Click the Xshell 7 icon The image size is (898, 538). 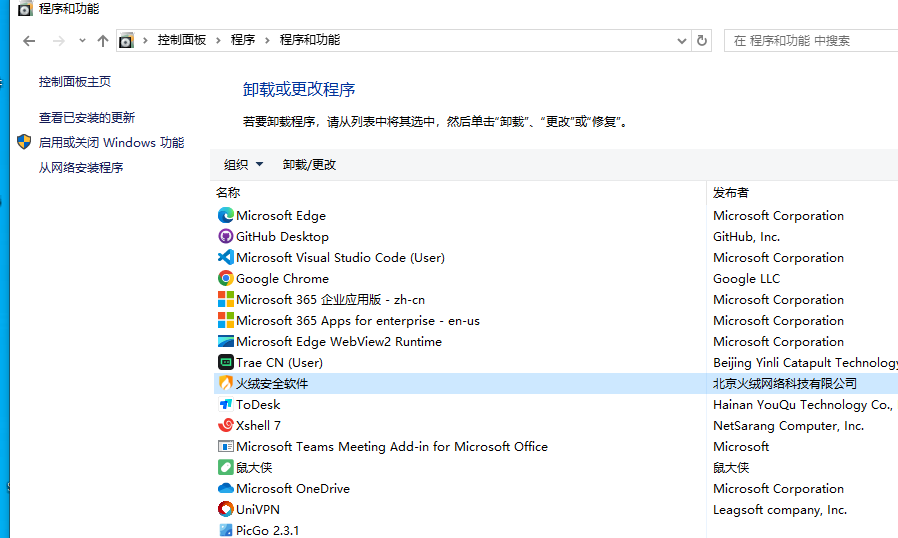226,425
